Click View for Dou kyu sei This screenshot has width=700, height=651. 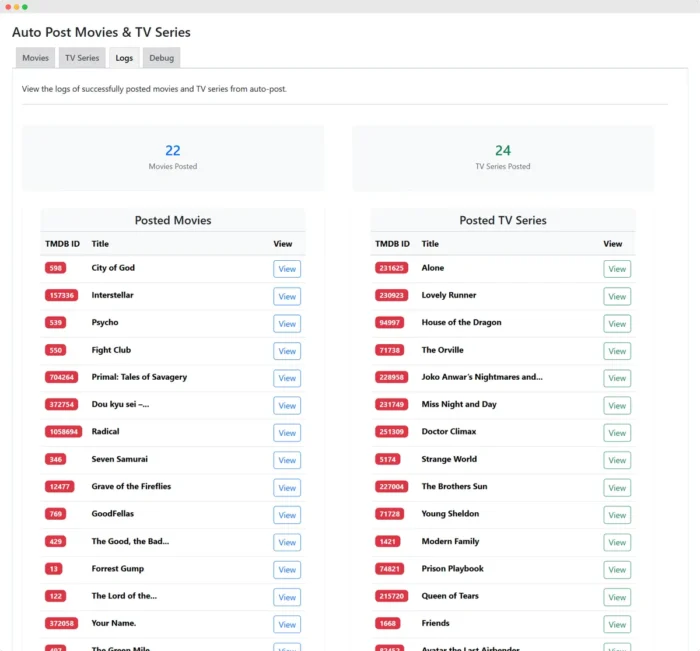pyautogui.click(x=287, y=405)
